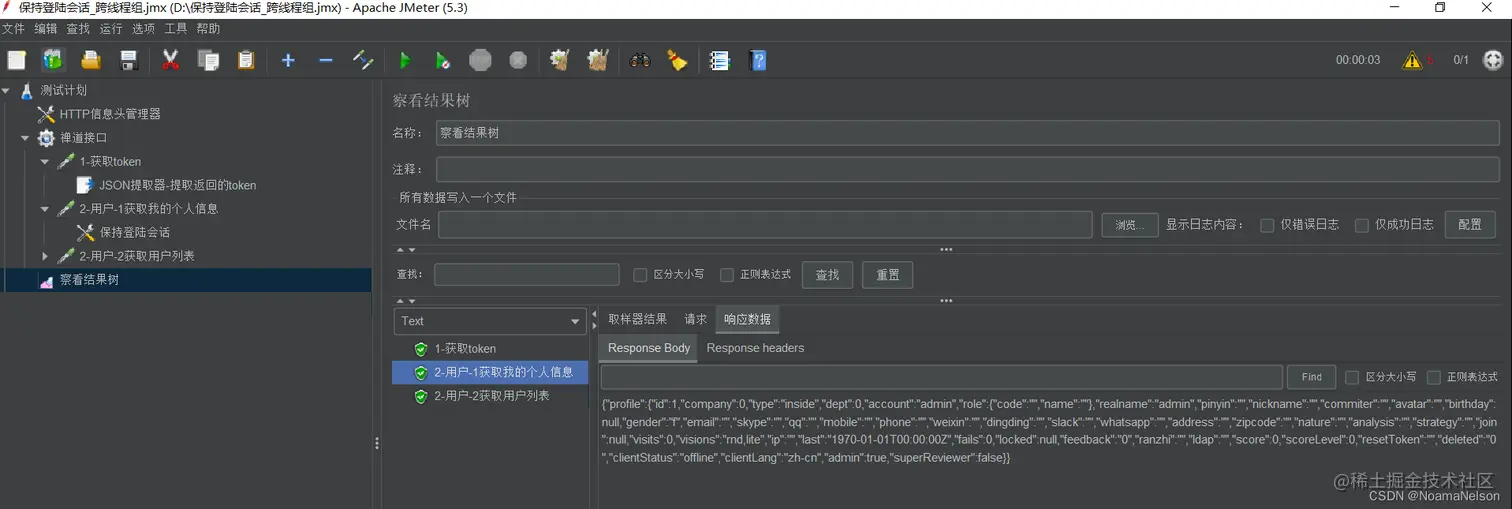This screenshot has height=509, width=1512.
Task: Open the 帮助 menu
Action: [x=208, y=29]
